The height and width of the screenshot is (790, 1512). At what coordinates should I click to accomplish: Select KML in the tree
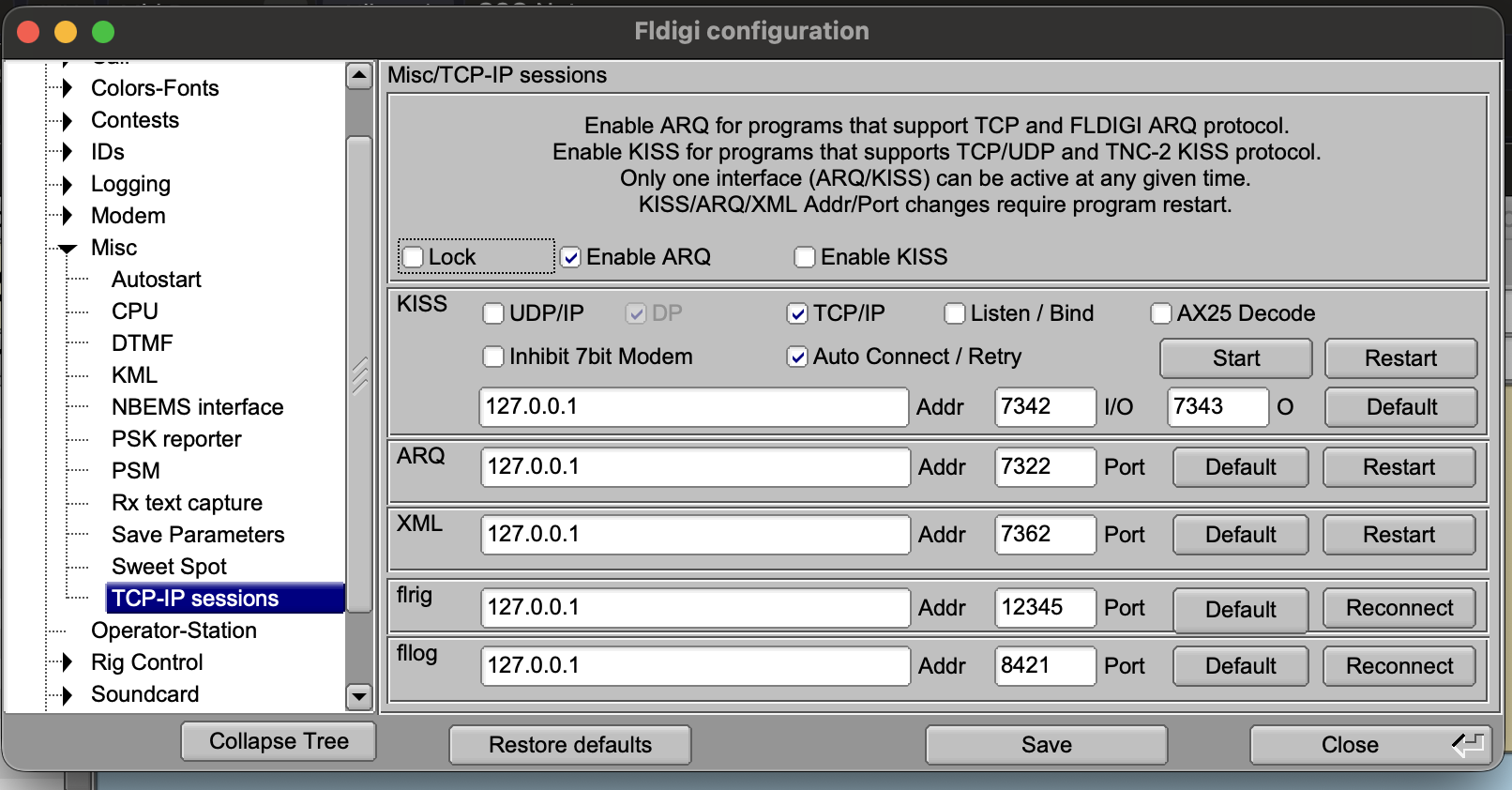pos(134,375)
